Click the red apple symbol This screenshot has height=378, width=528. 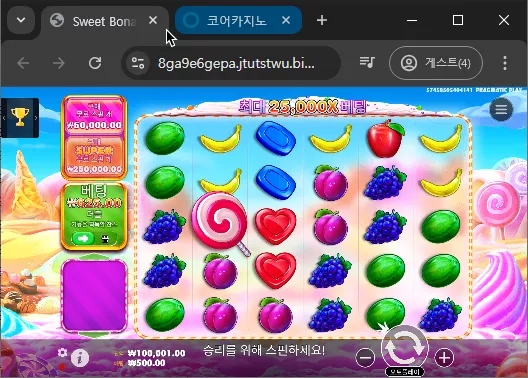coord(386,139)
